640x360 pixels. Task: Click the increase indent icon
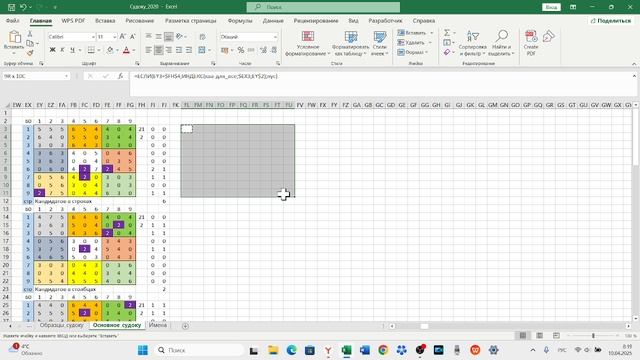click(x=189, y=50)
